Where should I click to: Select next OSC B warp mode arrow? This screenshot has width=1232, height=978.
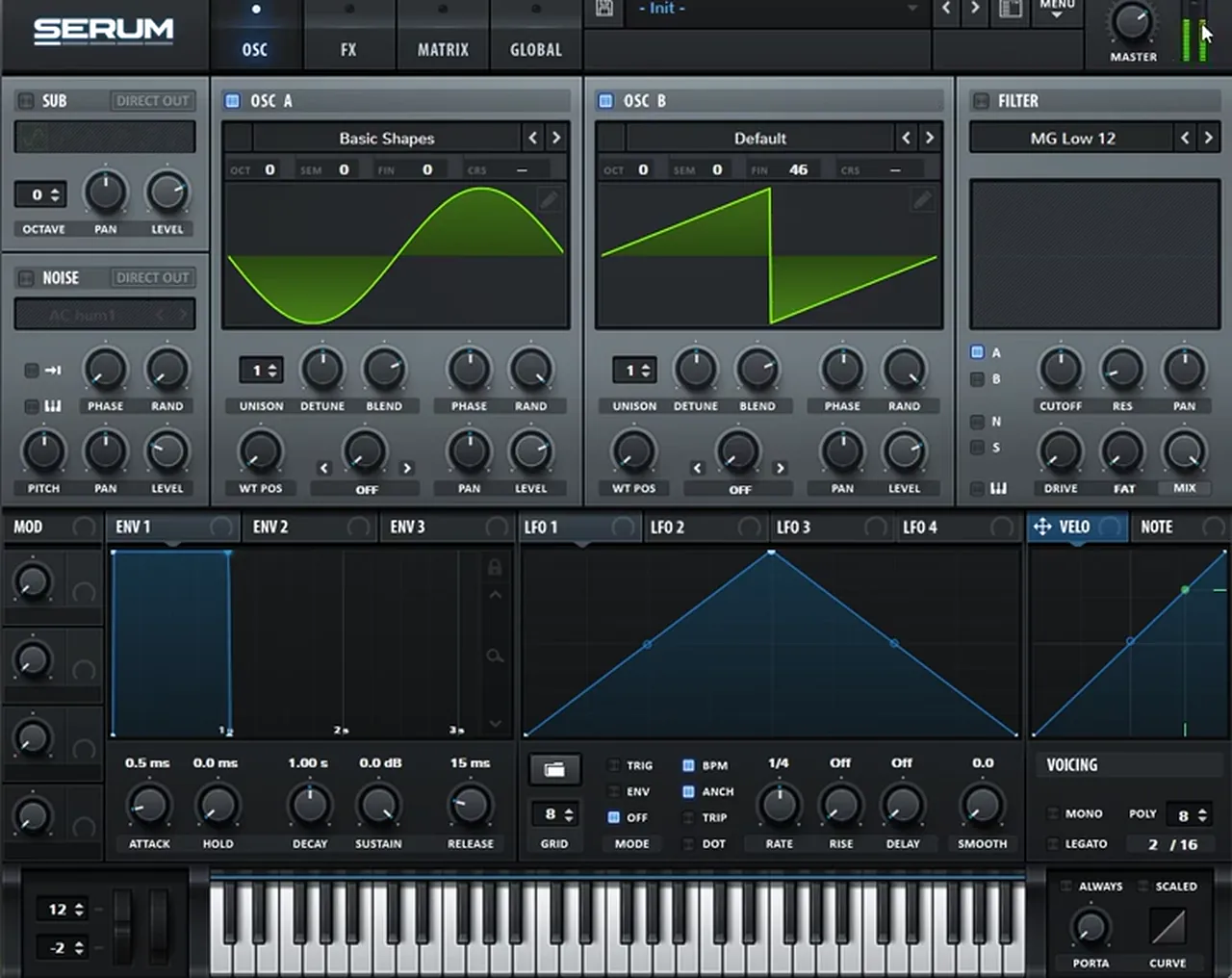click(781, 468)
